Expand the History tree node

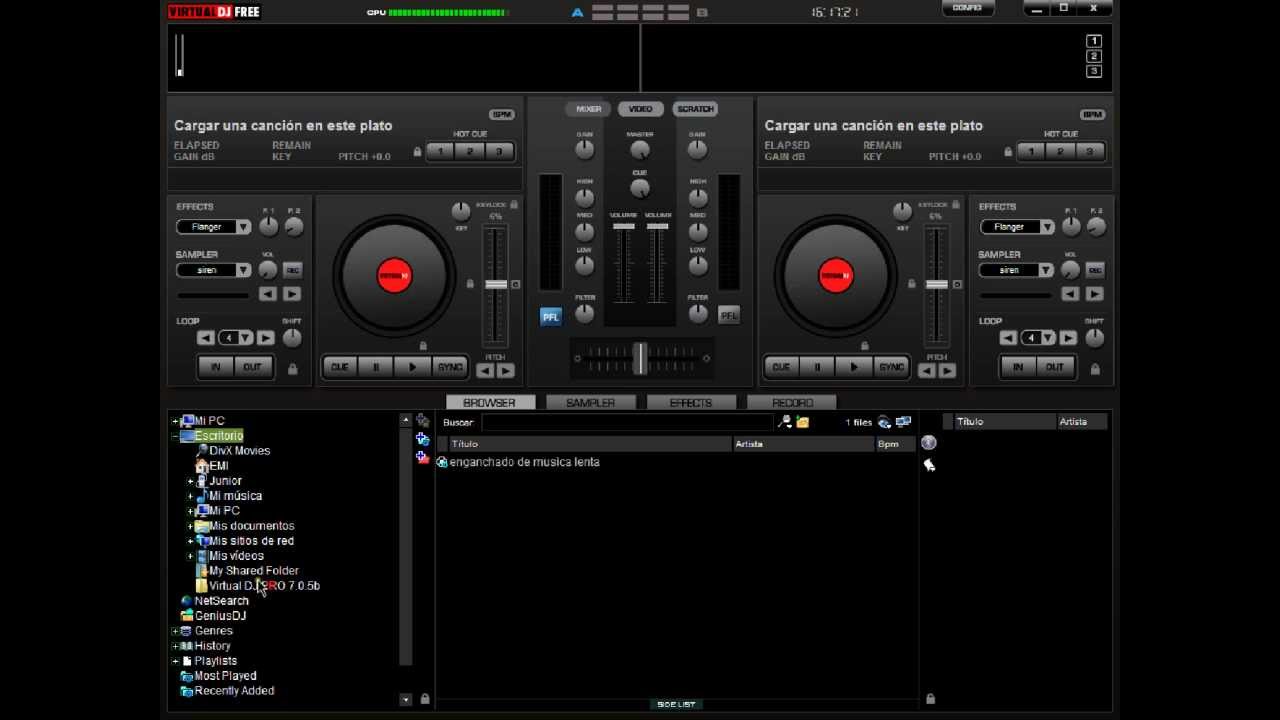(175, 646)
